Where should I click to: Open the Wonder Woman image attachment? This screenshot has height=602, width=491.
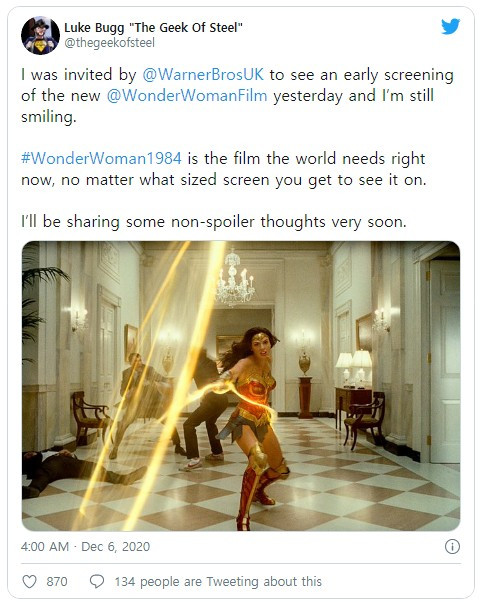(x=241, y=386)
